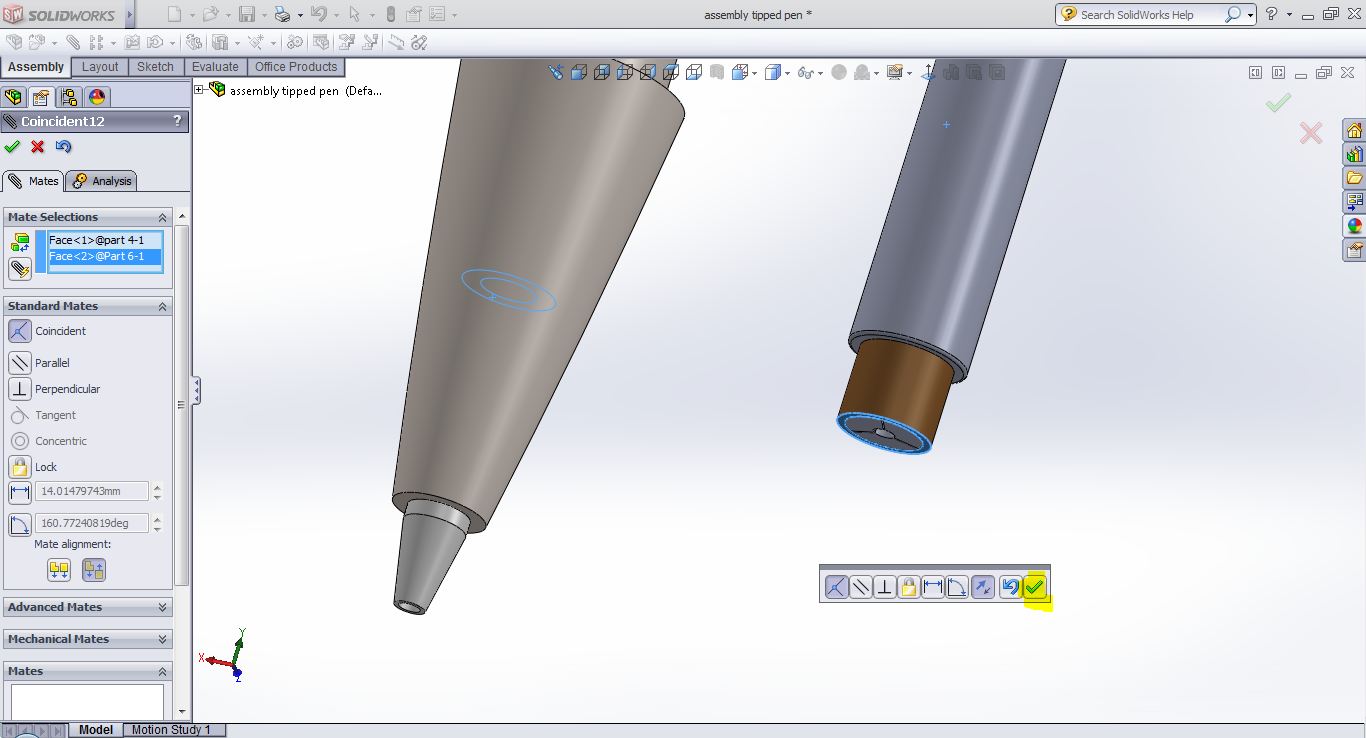Click the Hide/Show Items glasses icon

pos(805,72)
